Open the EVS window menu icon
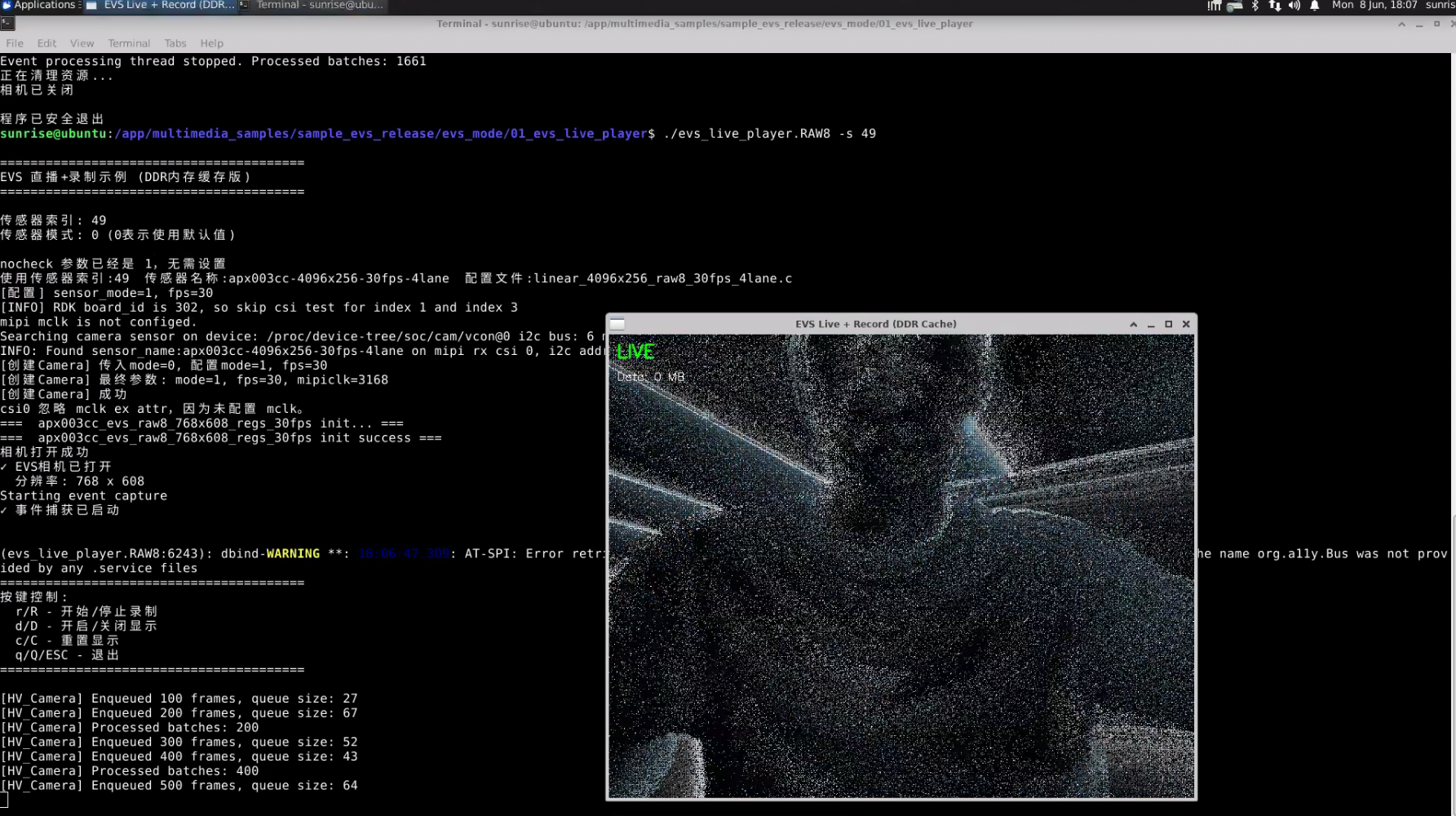The width and height of the screenshot is (1456, 816). [x=617, y=324]
